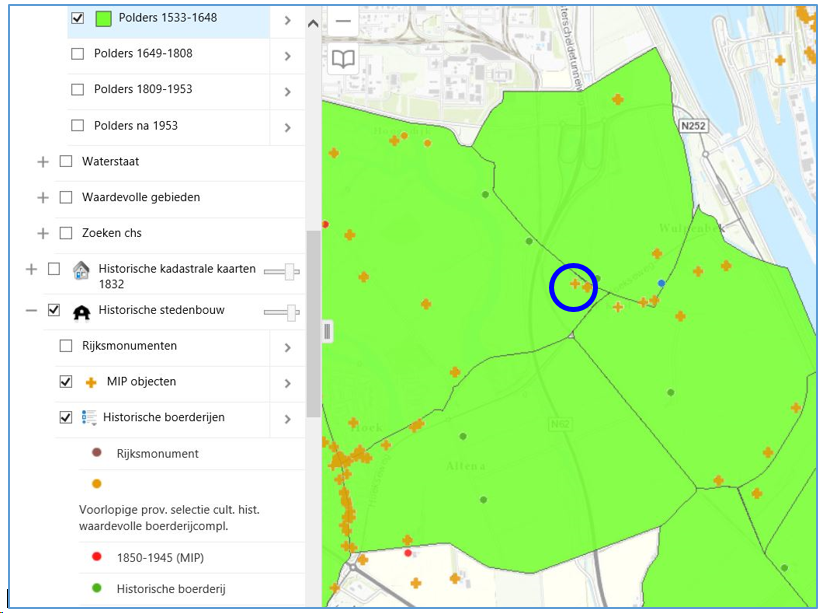Select the Historische boerderijen label
This screenshot has width=819, height=613.
163,417
